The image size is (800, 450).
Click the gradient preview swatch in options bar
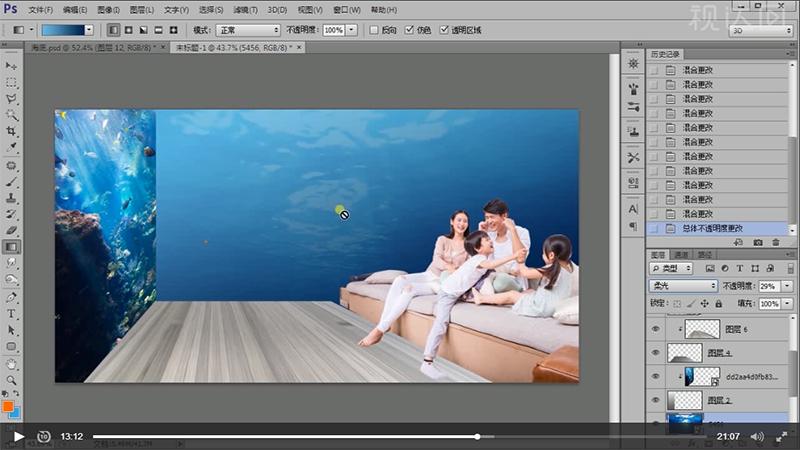click(x=63, y=30)
